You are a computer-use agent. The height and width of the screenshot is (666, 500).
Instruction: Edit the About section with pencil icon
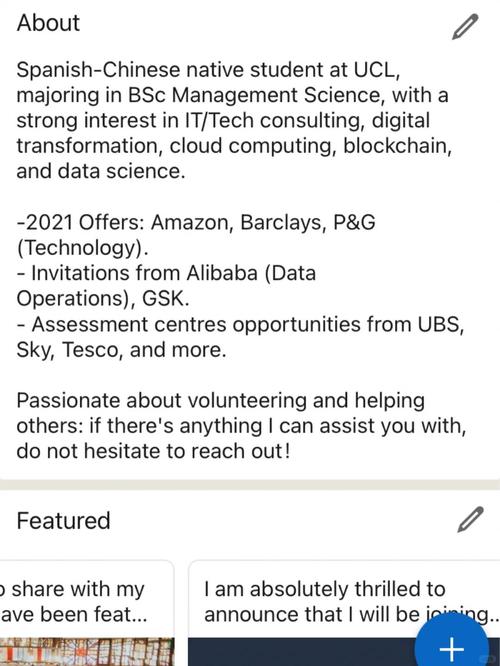pos(465,27)
